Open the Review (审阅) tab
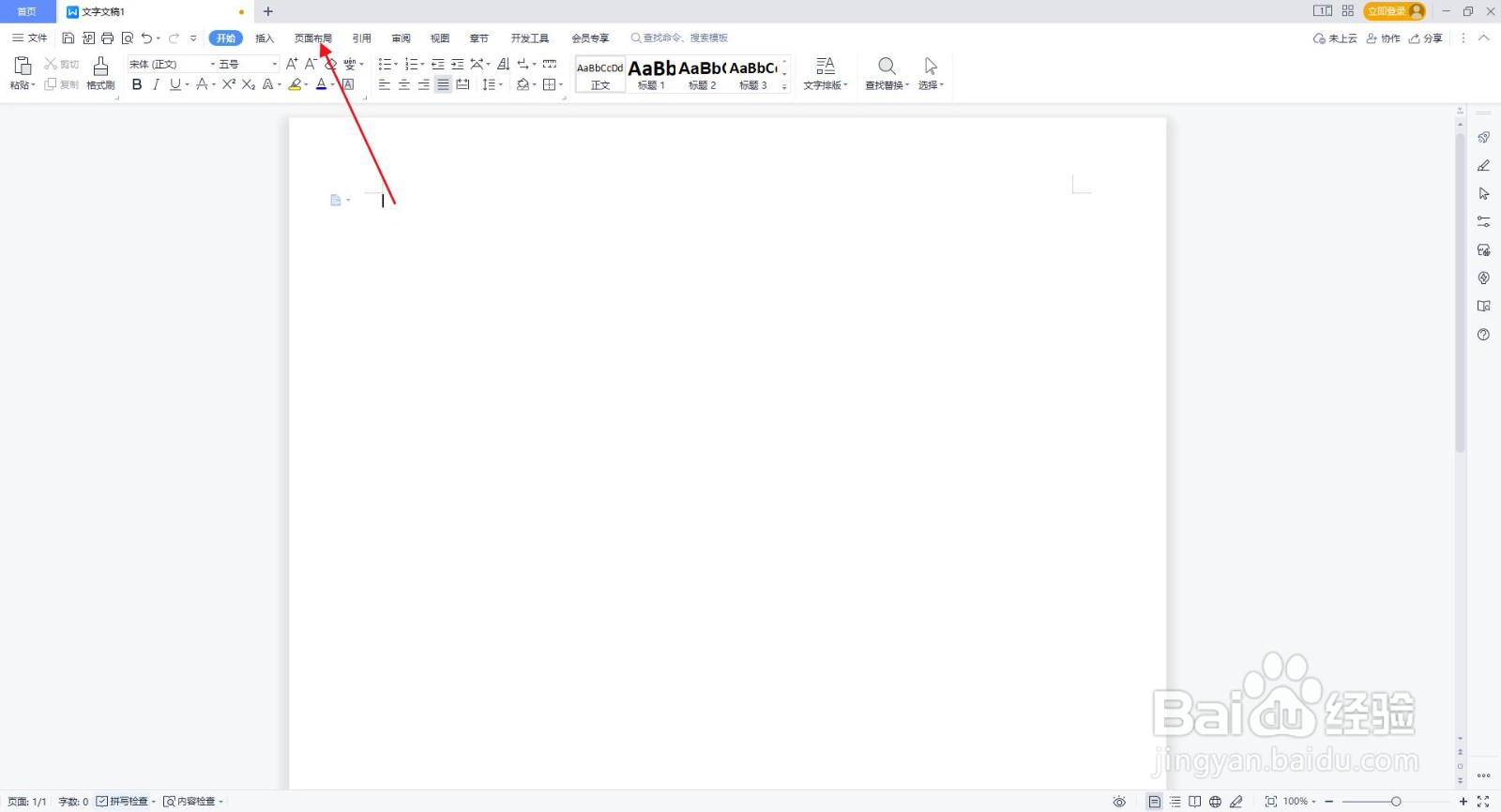Screen dimensions: 1501x812 coord(402,38)
